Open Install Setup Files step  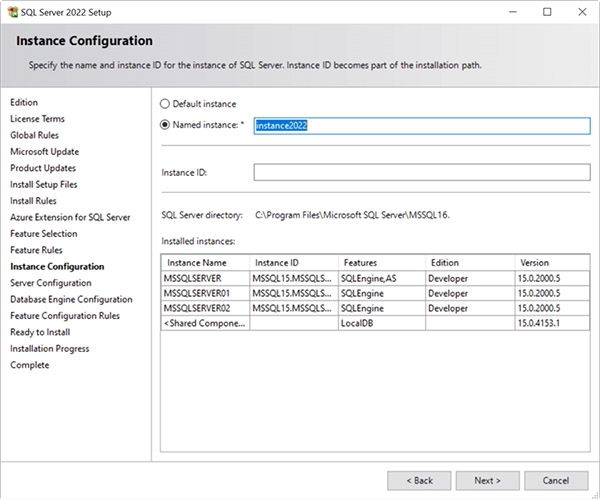click(44, 185)
